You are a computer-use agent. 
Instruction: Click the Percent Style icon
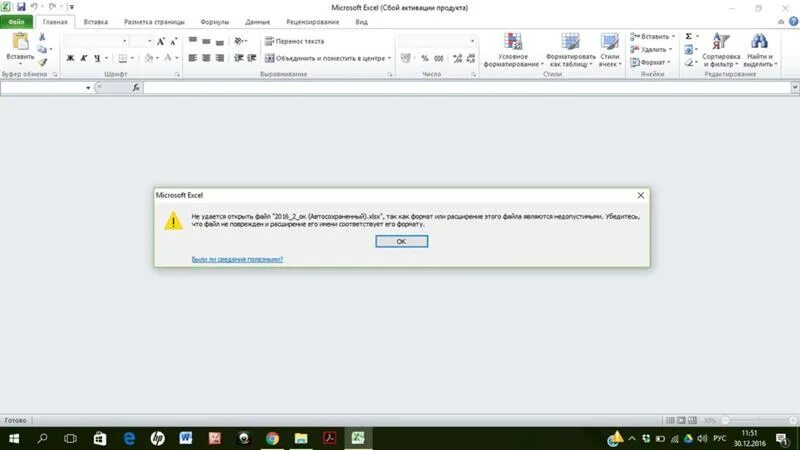click(x=425, y=58)
